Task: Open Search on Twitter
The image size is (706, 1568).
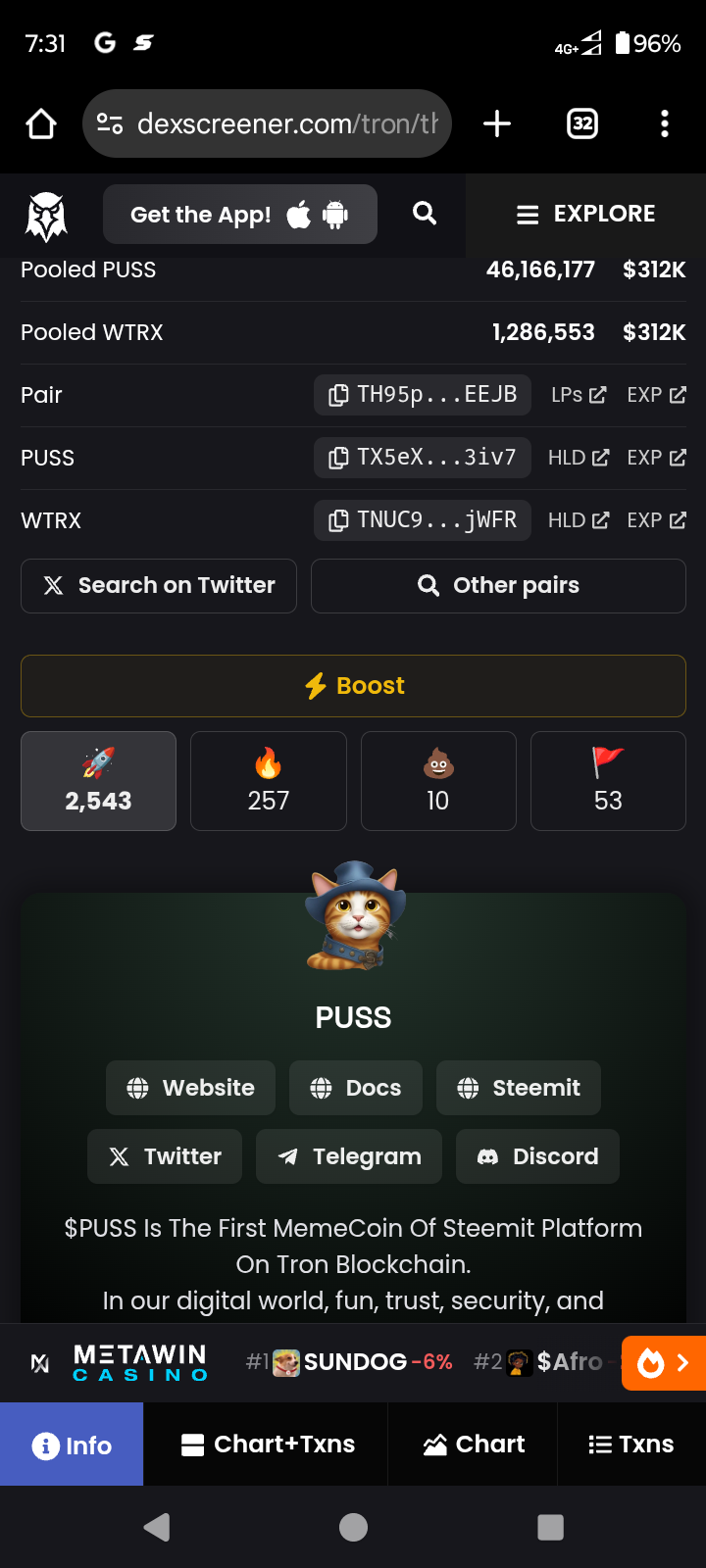Action: [159, 586]
